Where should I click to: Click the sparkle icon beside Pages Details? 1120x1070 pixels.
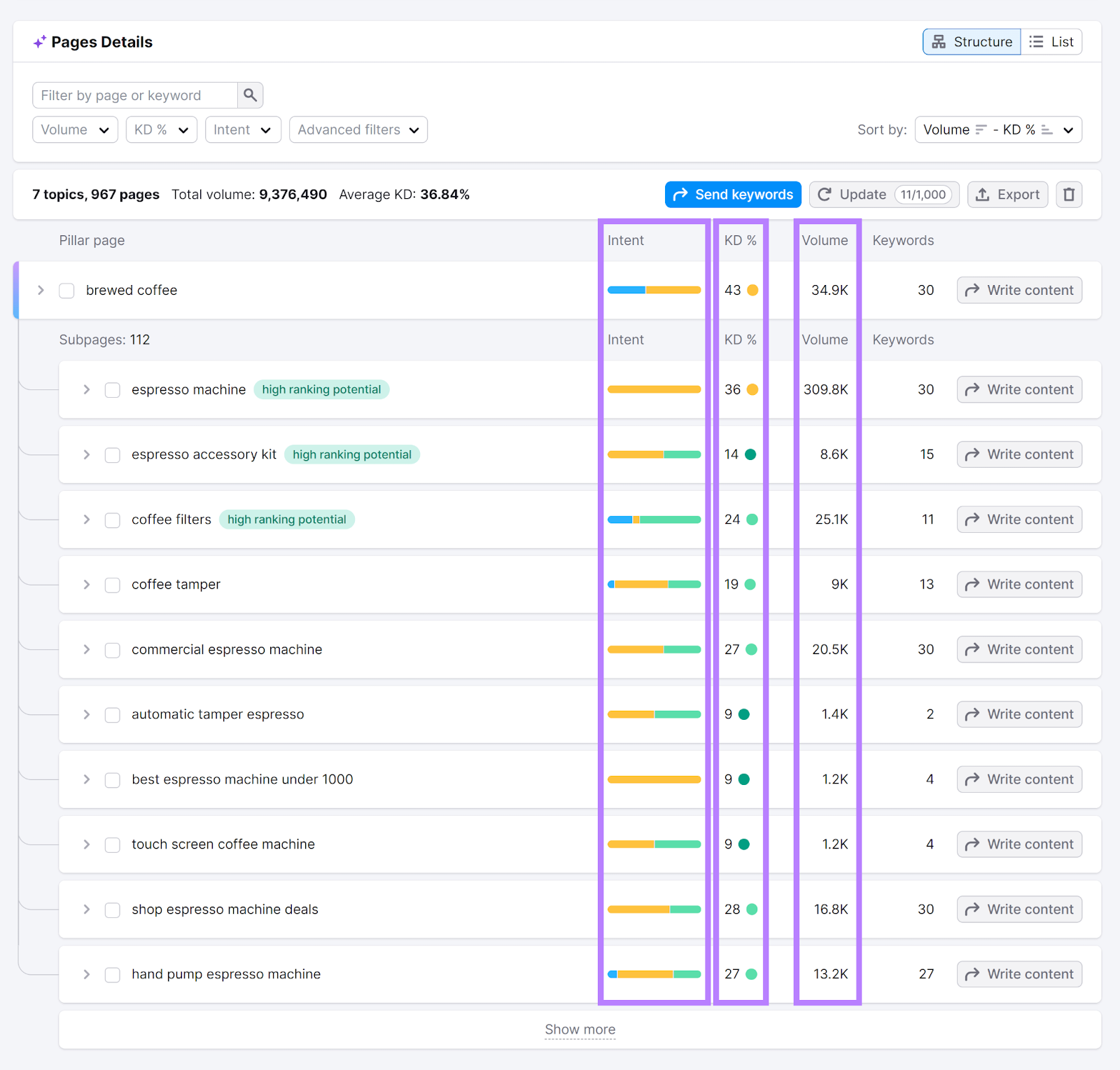pos(40,41)
